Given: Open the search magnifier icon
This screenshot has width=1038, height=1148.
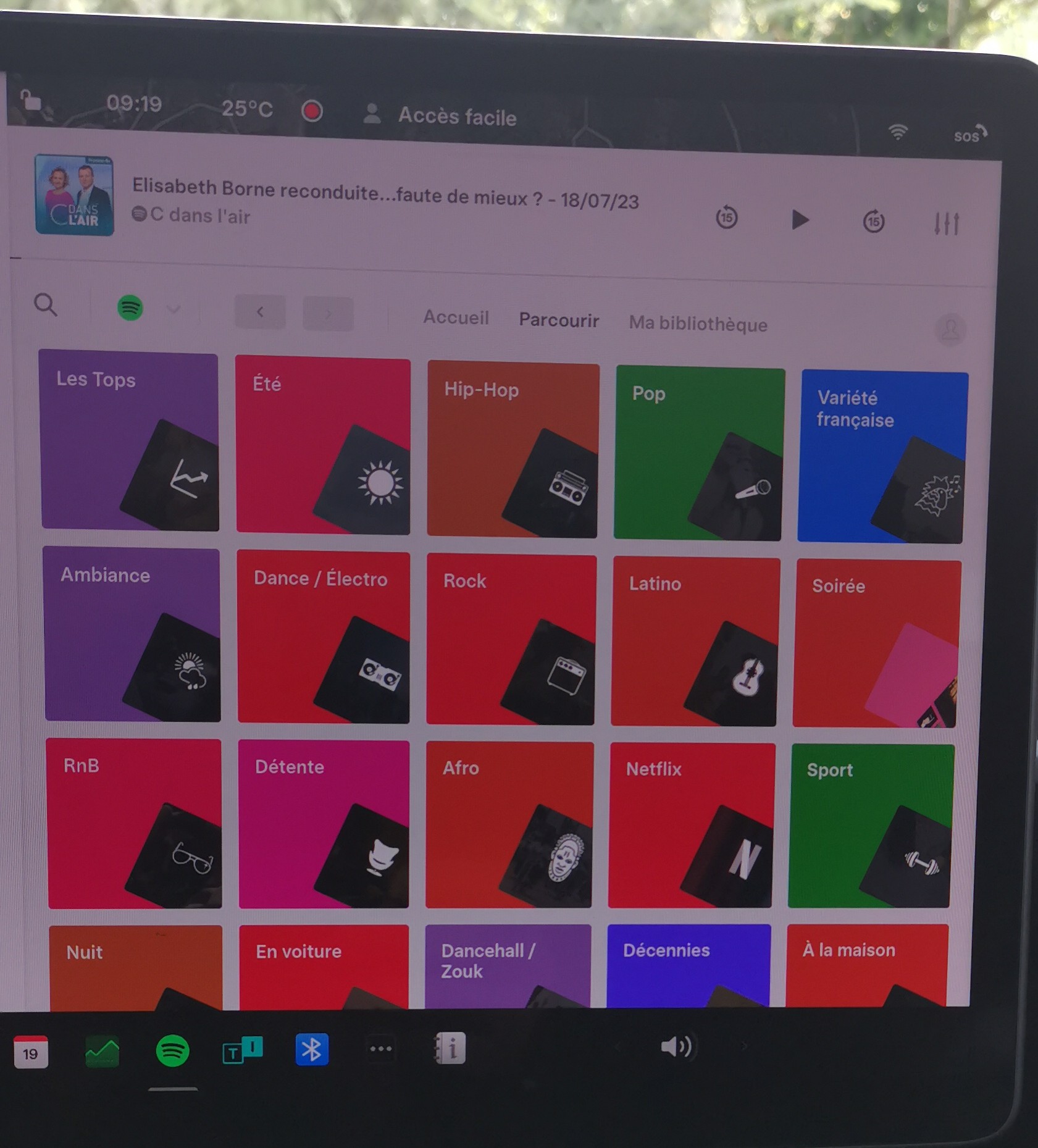Looking at the screenshot, I should tap(46, 305).
